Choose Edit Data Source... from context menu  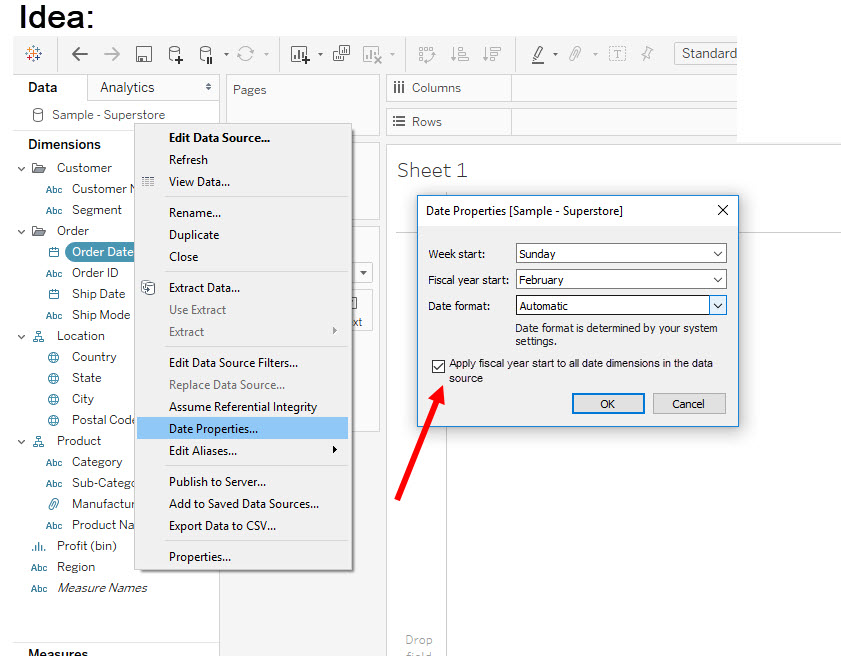click(x=219, y=138)
